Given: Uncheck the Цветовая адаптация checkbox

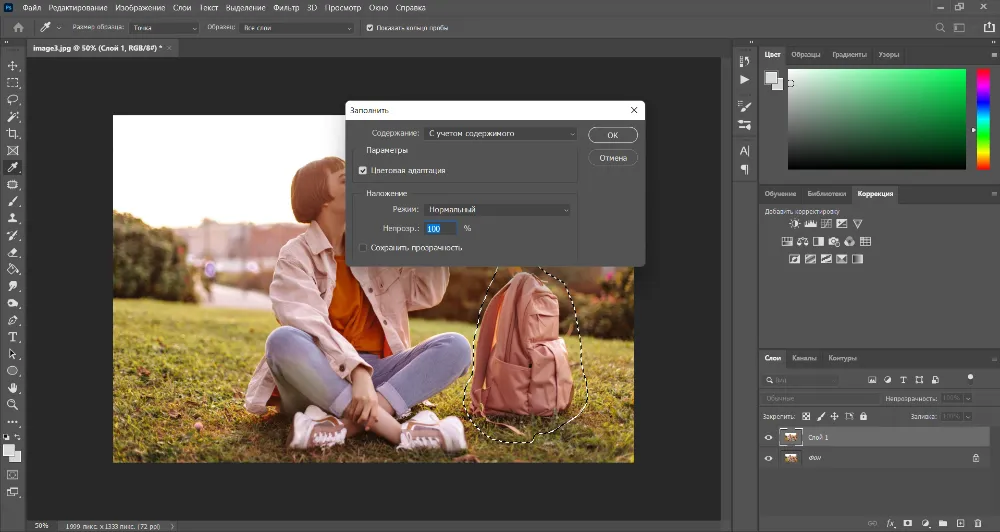Looking at the screenshot, I should tap(363, 171).
